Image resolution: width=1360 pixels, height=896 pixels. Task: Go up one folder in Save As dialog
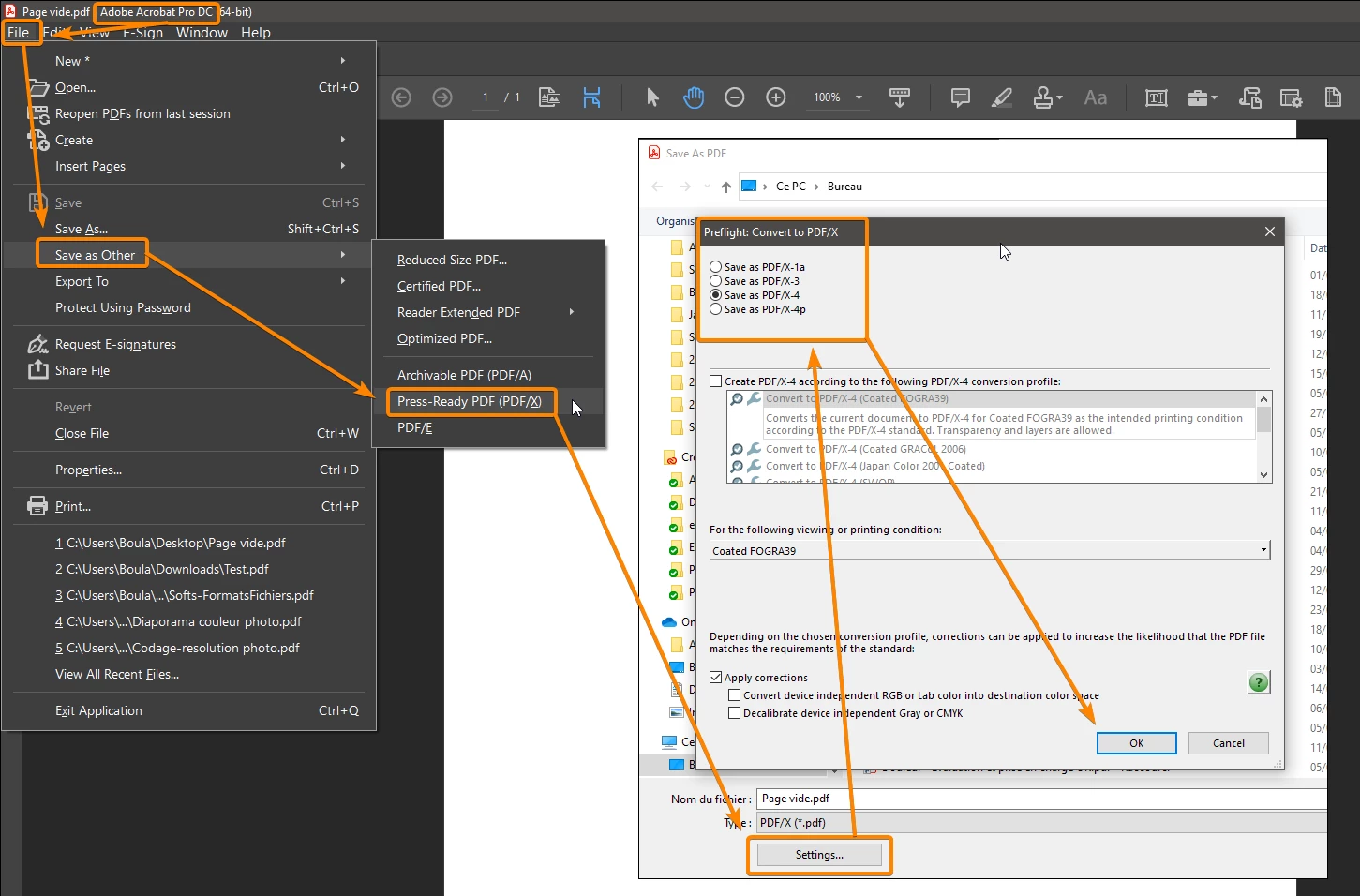click(x=725, y=187)
